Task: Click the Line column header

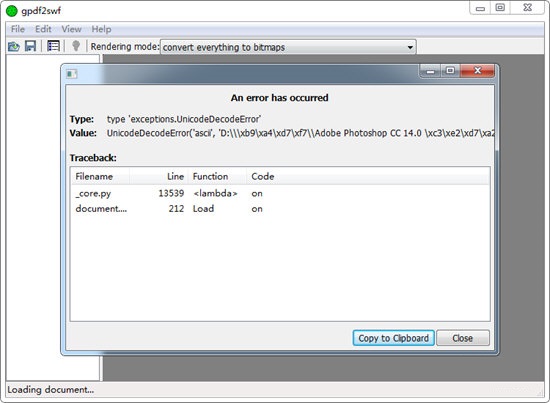Action: tap(159, 176)
